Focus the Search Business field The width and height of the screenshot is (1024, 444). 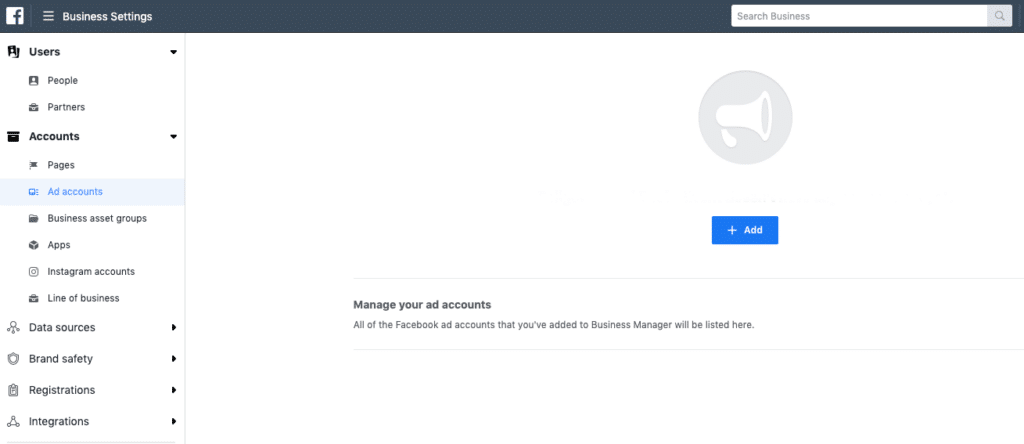pyautogui.click(x=858, y=16)
